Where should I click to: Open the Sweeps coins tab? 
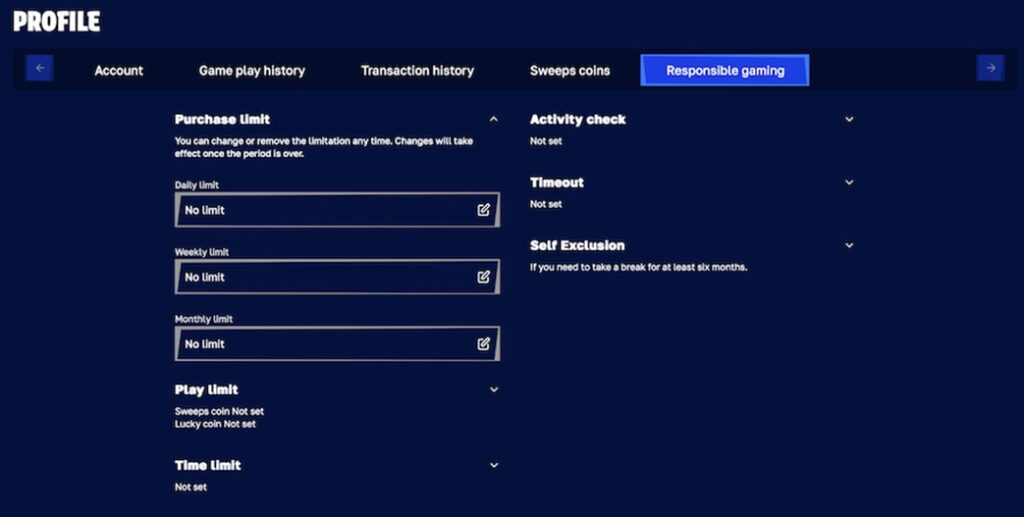click(x=570, y=71)
